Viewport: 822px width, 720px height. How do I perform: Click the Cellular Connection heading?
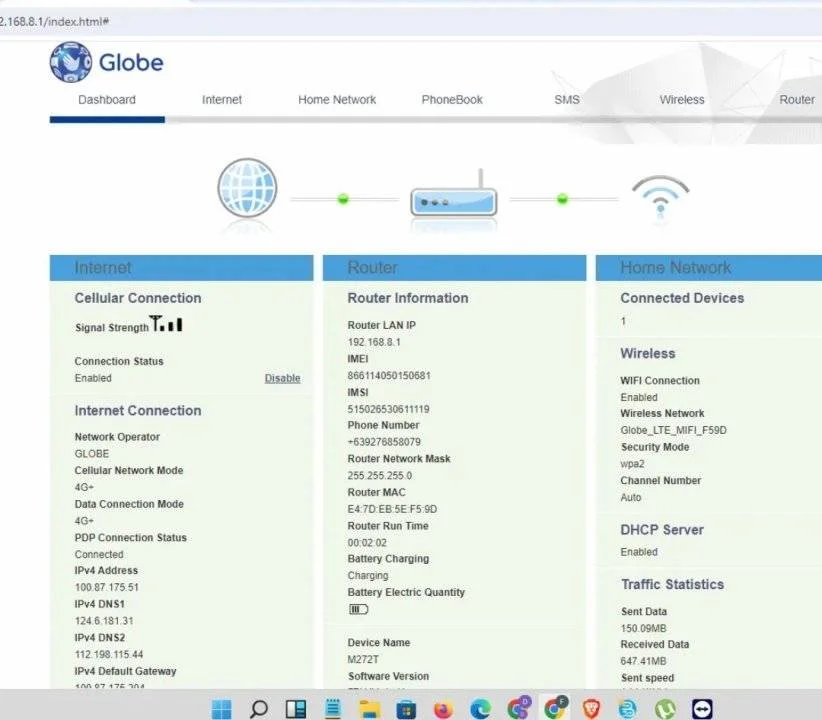(138, 298)
